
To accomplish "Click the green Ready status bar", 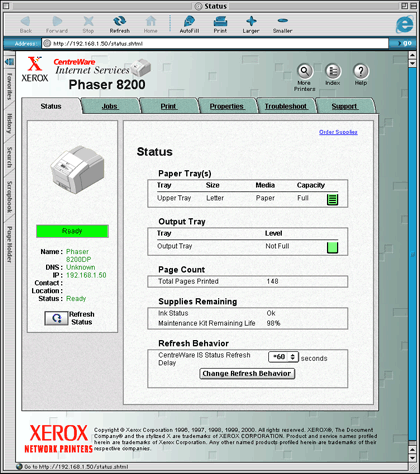I will click(72, 231).
